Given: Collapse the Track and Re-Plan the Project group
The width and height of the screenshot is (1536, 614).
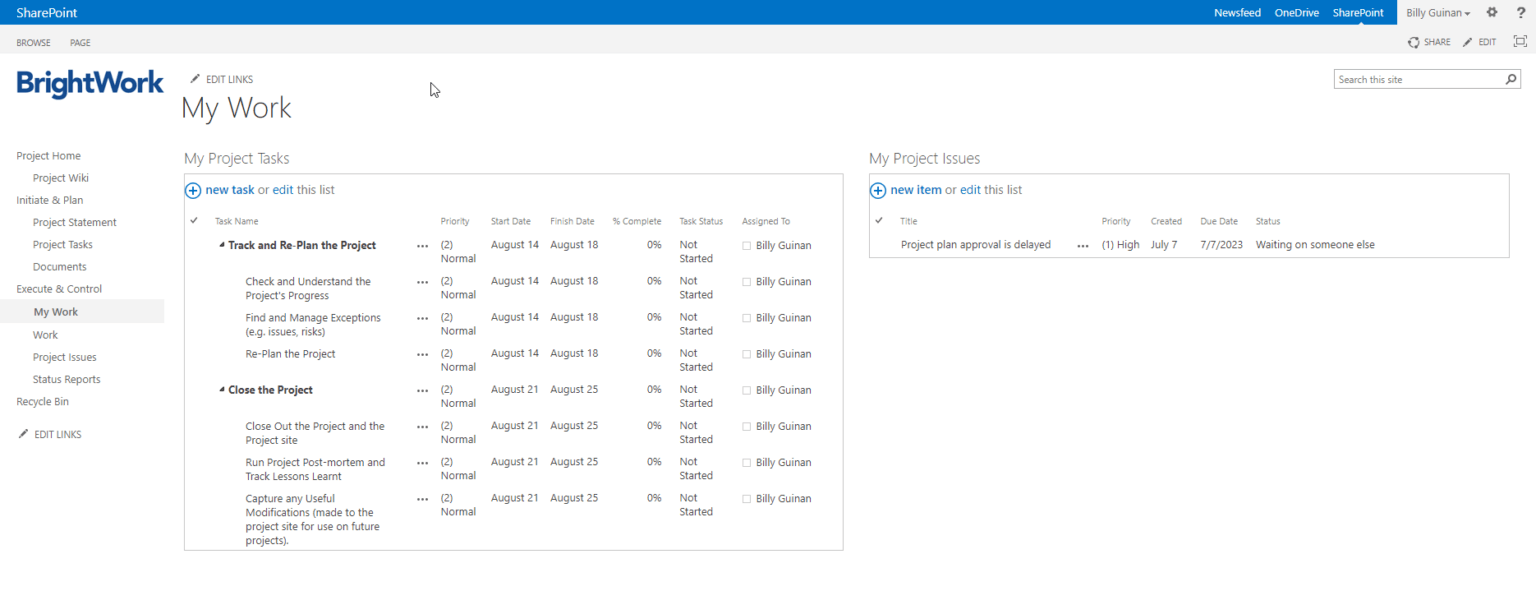Looking at the screenshot, I should tap(222, 245).
